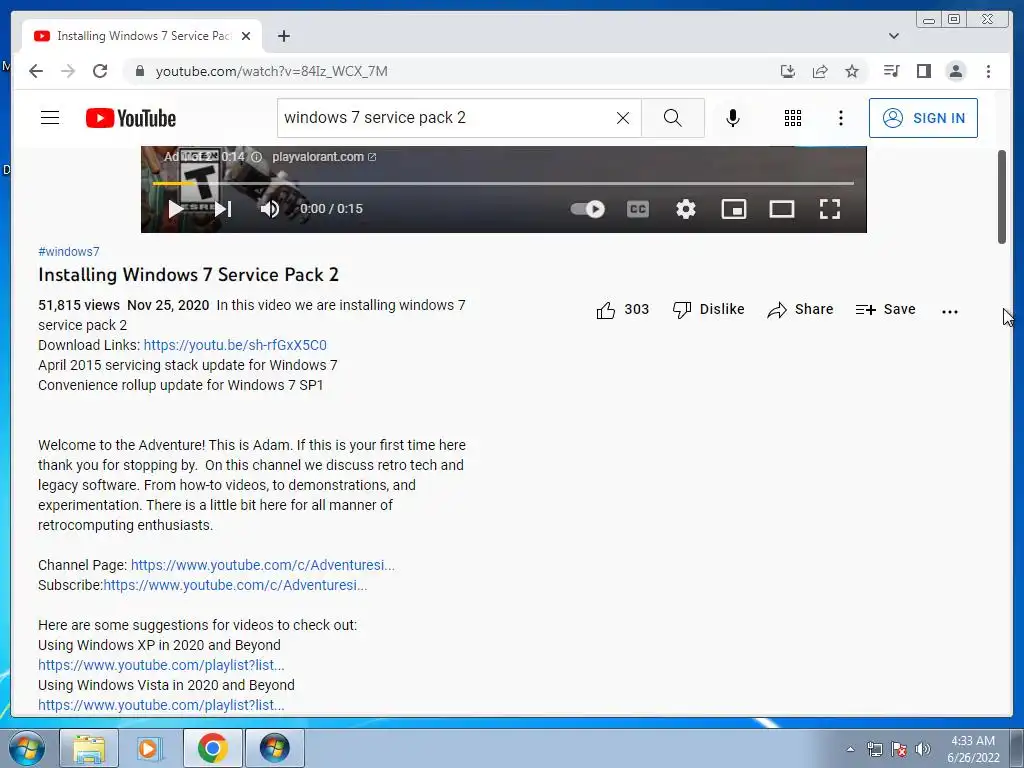Close the Installing Windows 7 Service Pack tab
This screenshot has width=1024, height=768.
pos(246,36)
